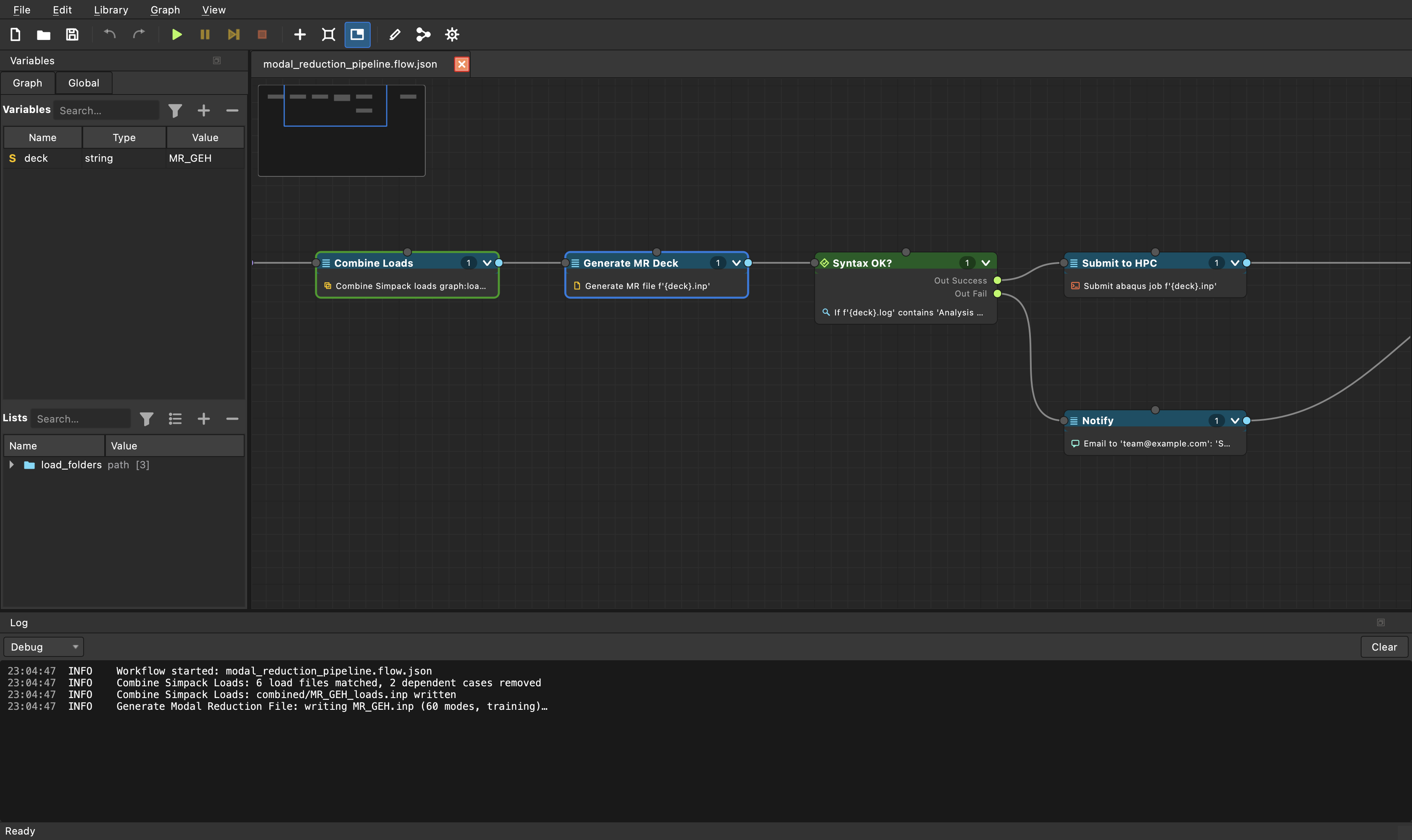Add a new node with plus toolbar icon
The height and width of the screenshot is (840, 1412).
[x=300, y=34]
